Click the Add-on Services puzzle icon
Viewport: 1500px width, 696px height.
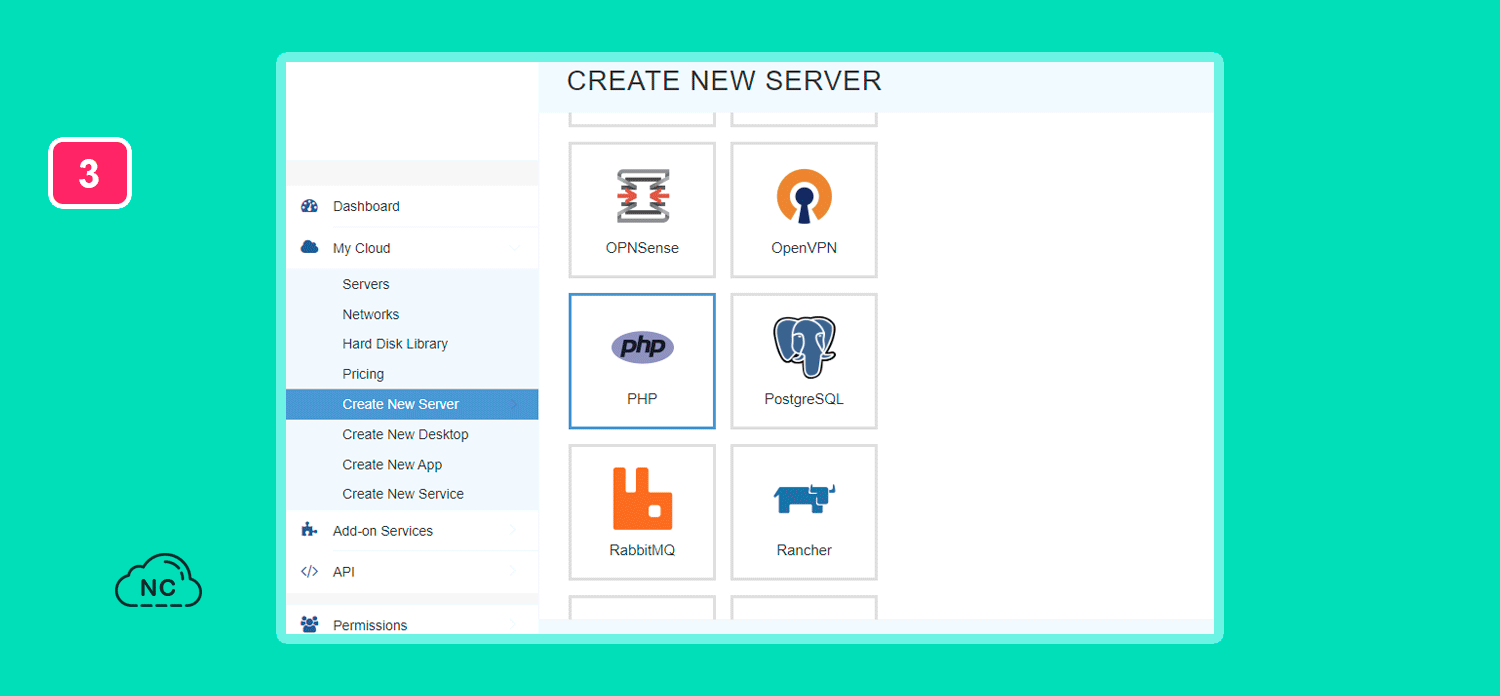pyautogui.click(x=309, y=530)
